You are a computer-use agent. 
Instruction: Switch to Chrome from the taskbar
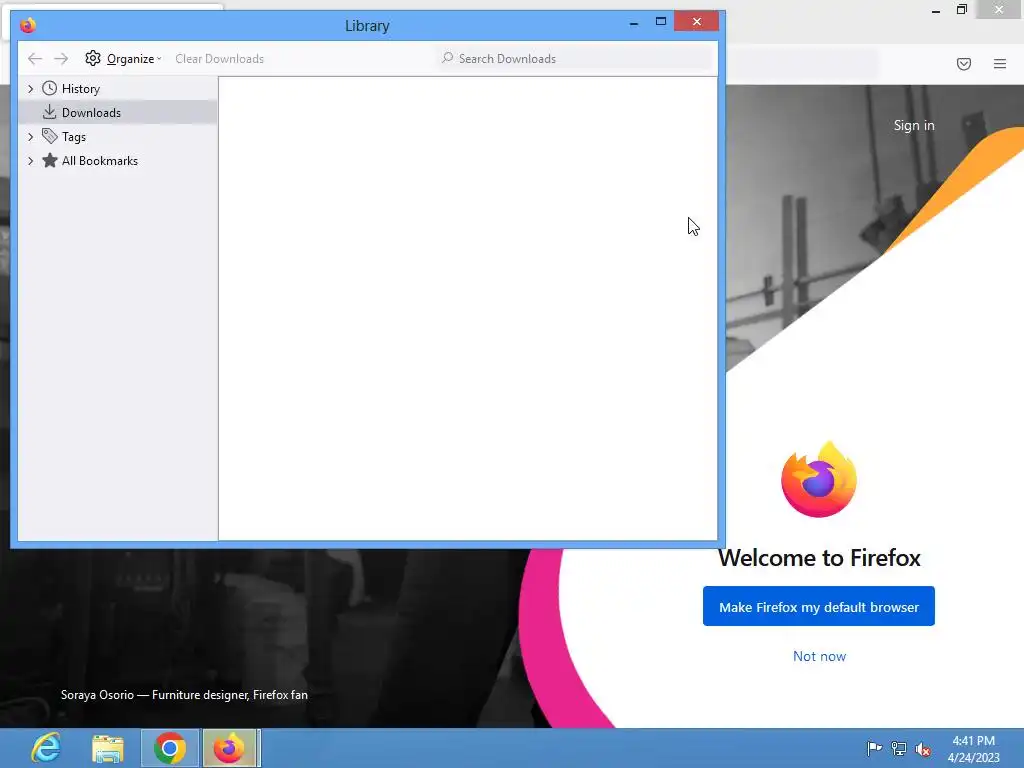[170, 748]
